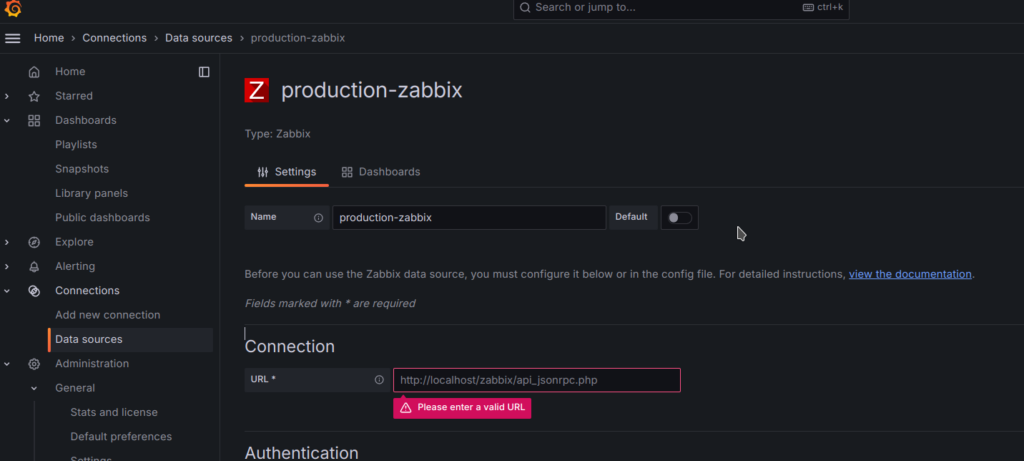Select the Settings tab
Image resolution: width=1024 pixels, height=461 pixels.
click(286, 172)
